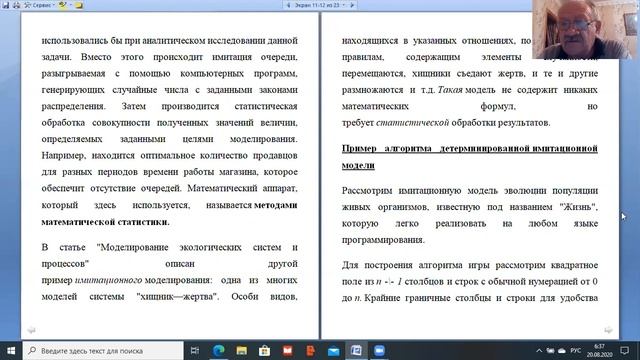This screenshot has width=640, height=360.
Task: Turn forward with the right page arrow
Action: coord(608,330)
